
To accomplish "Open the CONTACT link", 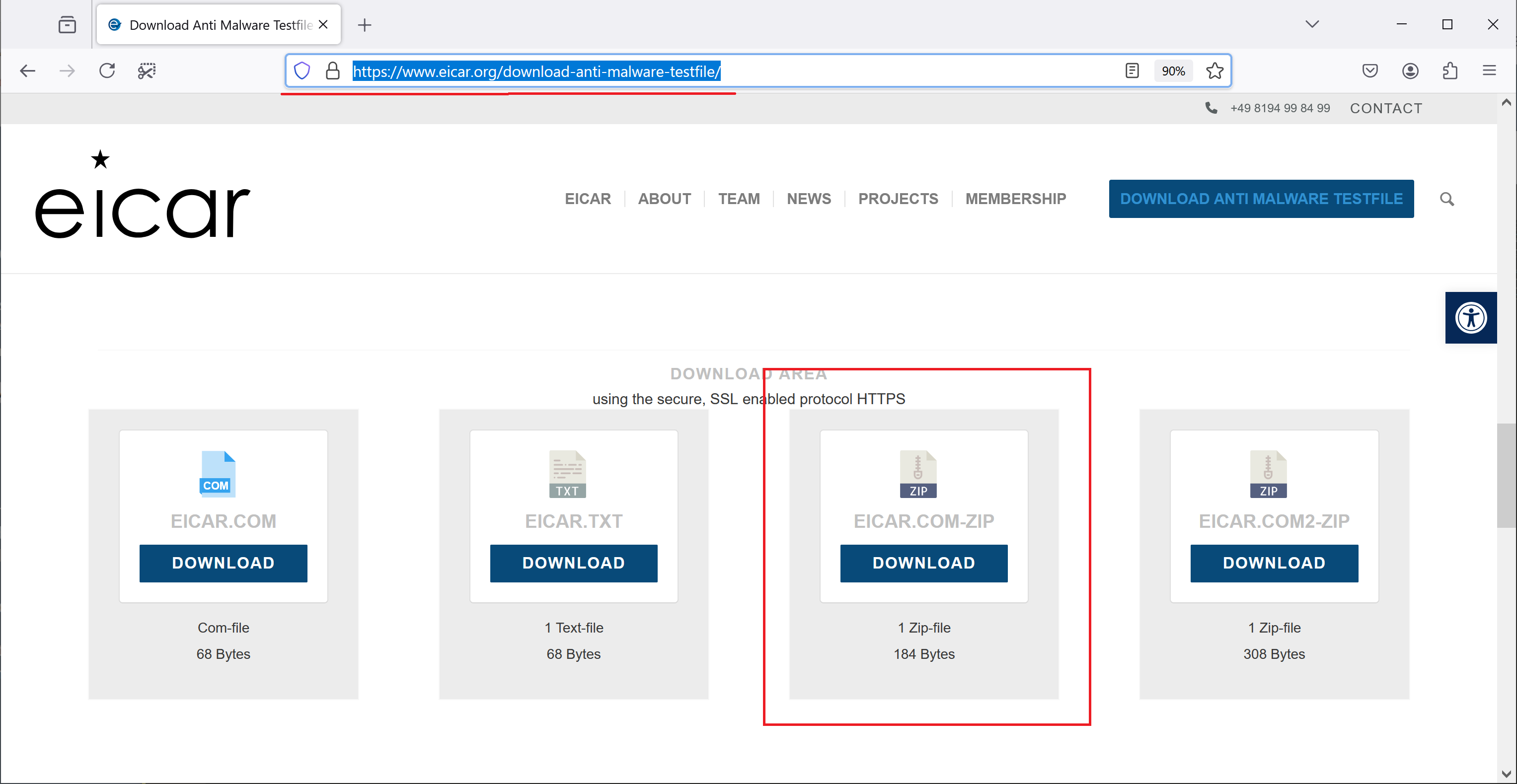I will point(1386,108).
